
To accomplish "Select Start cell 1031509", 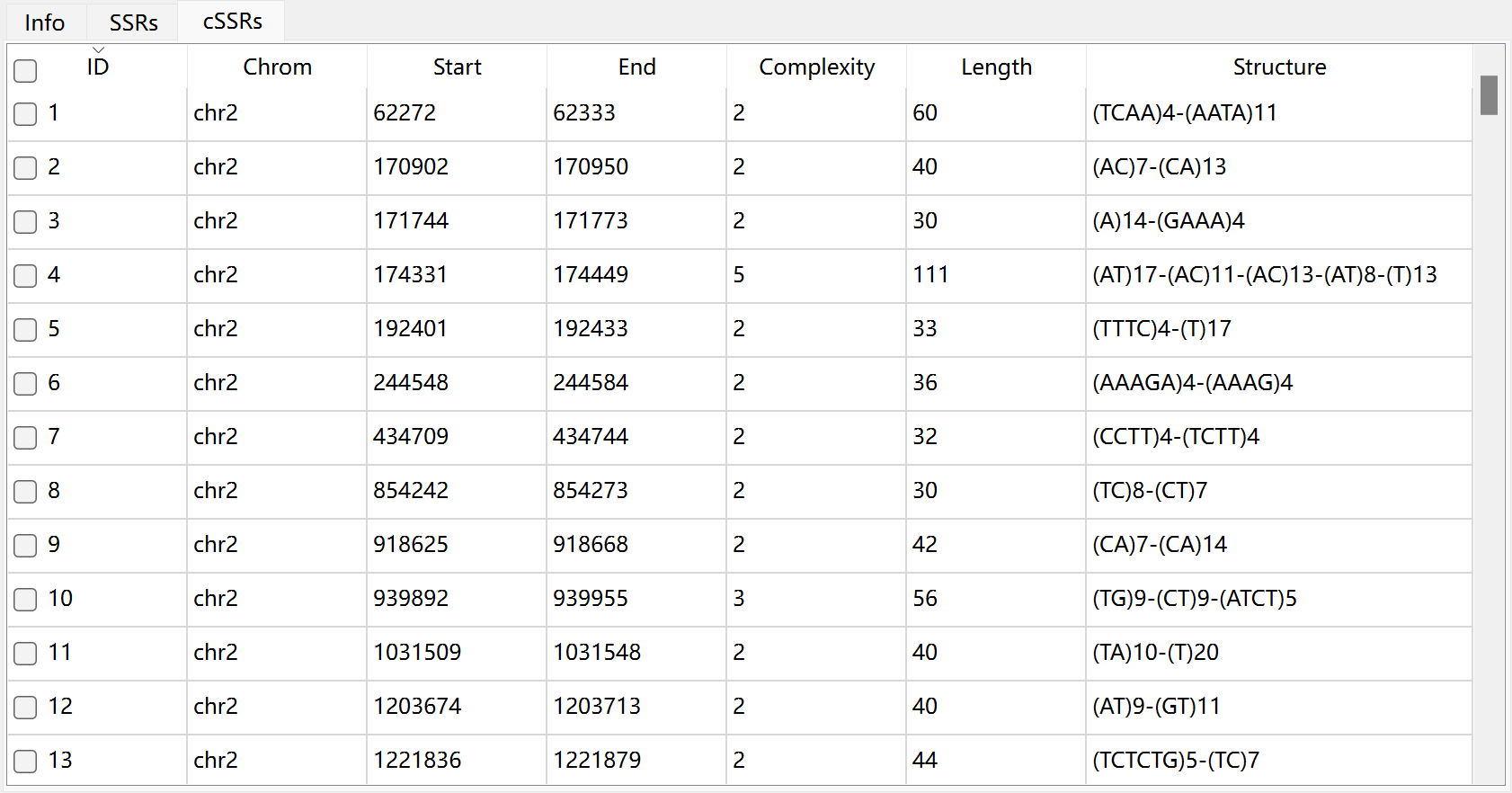I will (x=457, y=653).
